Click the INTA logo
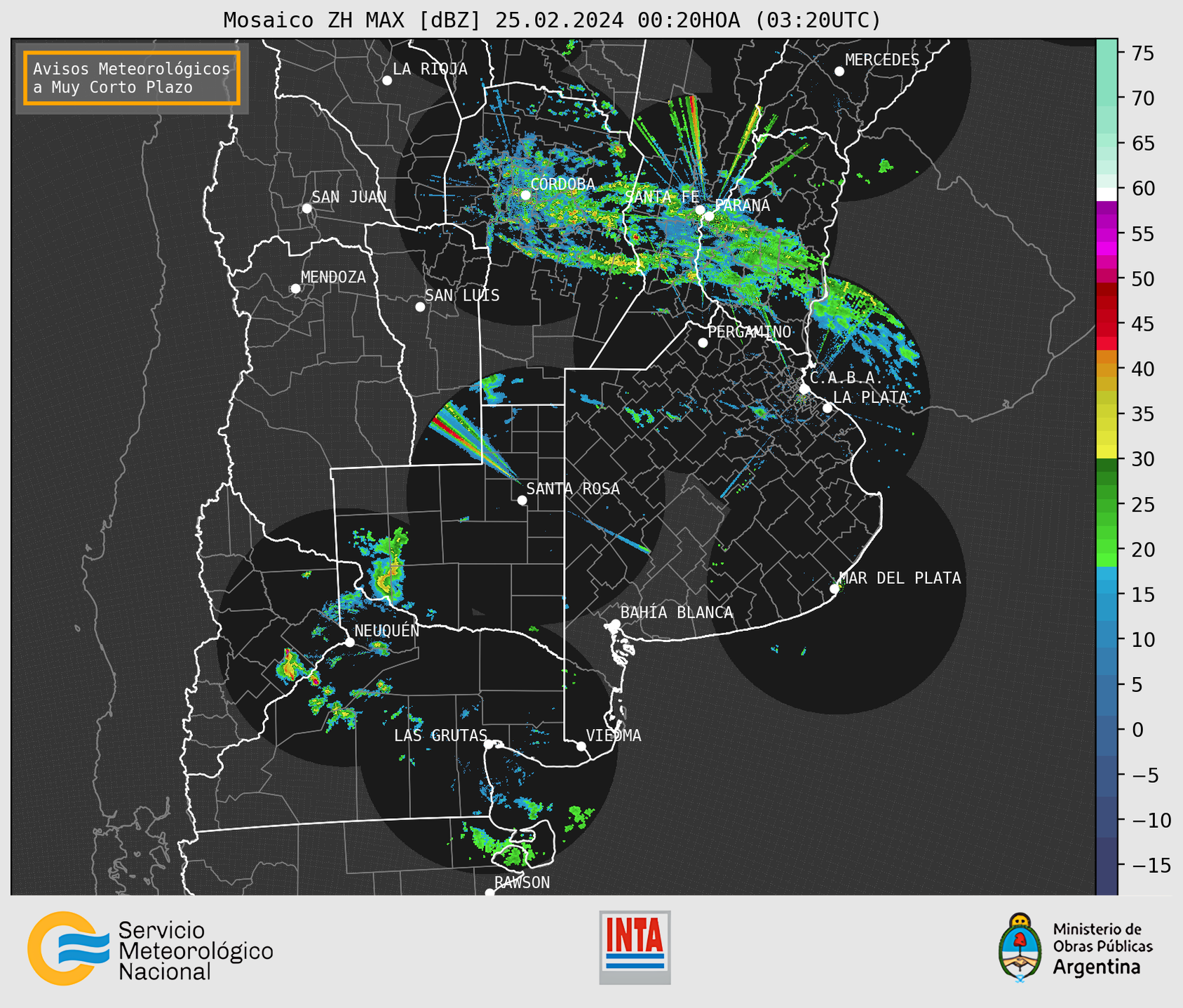The width and height of the screenshot is (1183, 1008). pos(635,947)
